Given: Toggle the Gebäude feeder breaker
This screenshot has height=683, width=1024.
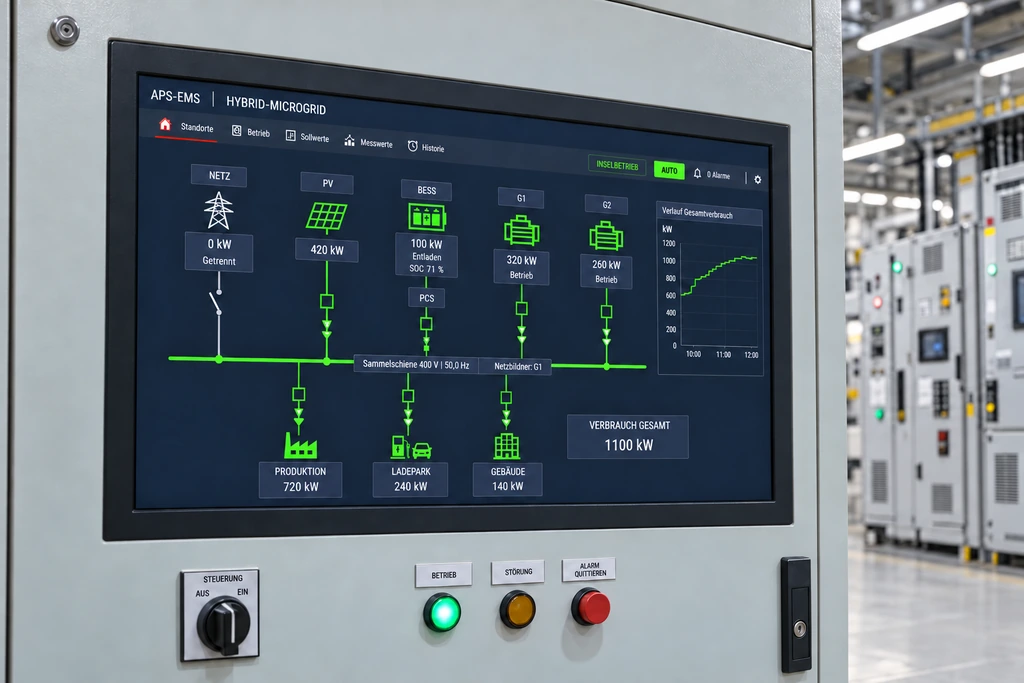Looking at the screenshot, I should pyautogui.click(x=506, y=397).
